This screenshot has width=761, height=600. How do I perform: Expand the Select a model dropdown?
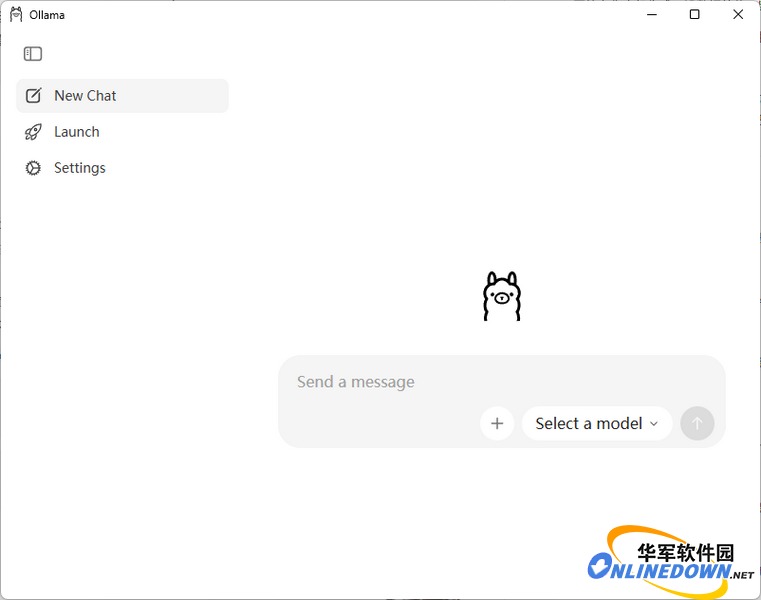pyautogui.click(x=597, y=423)
